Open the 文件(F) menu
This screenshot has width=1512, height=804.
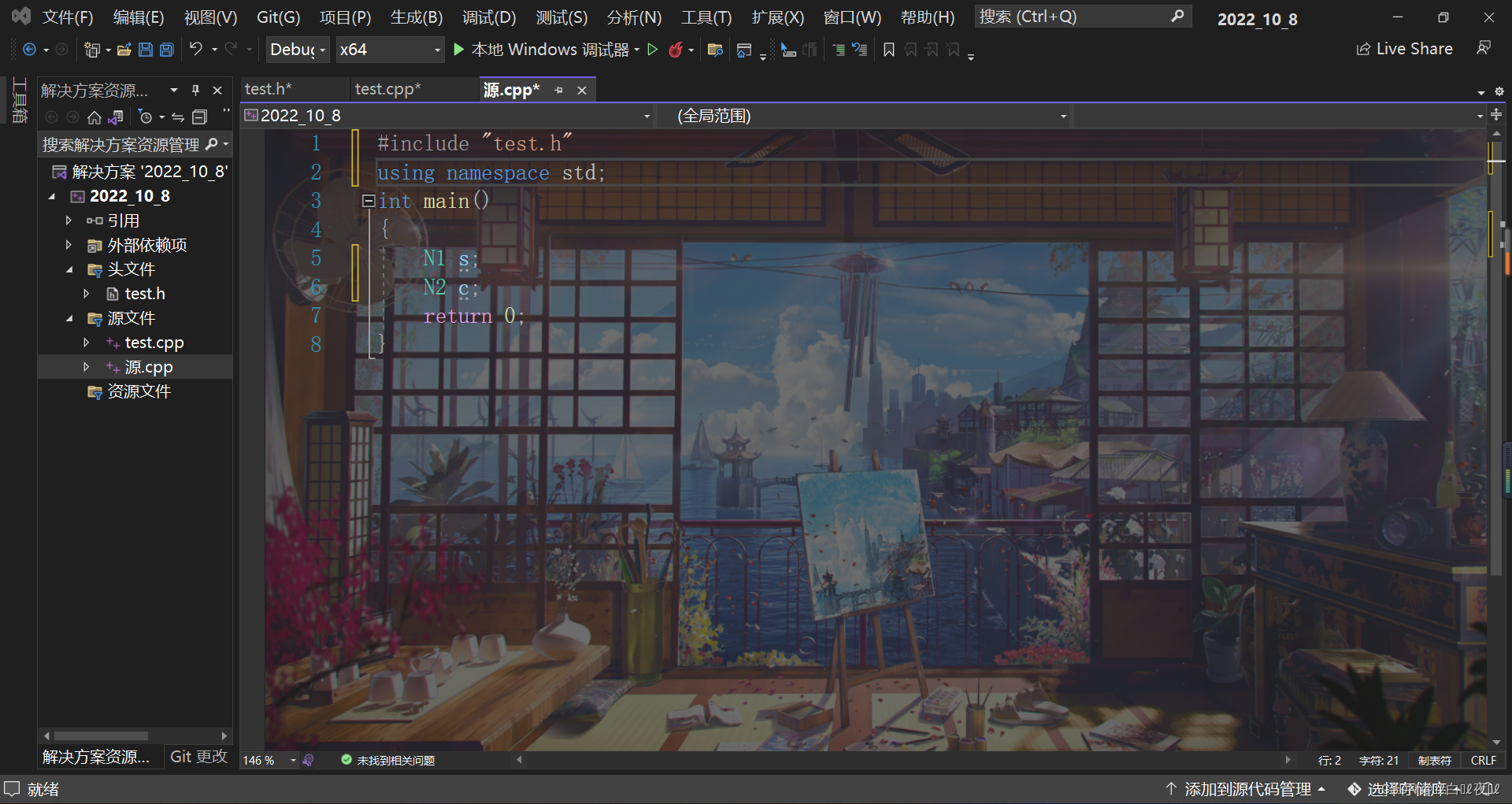pyautogui.click(x=68, y=17)
